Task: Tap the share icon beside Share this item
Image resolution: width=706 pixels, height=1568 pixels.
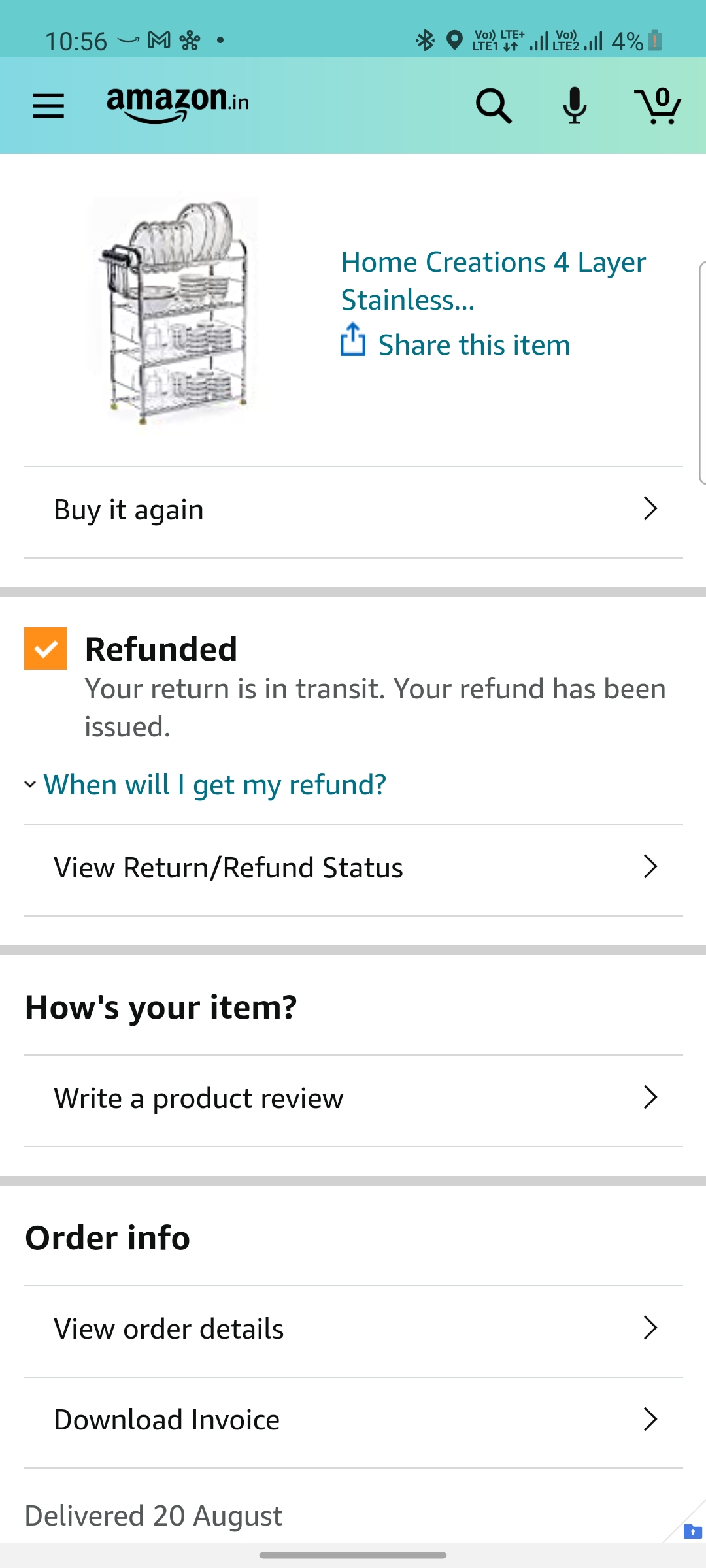Action: click(353, 341)
